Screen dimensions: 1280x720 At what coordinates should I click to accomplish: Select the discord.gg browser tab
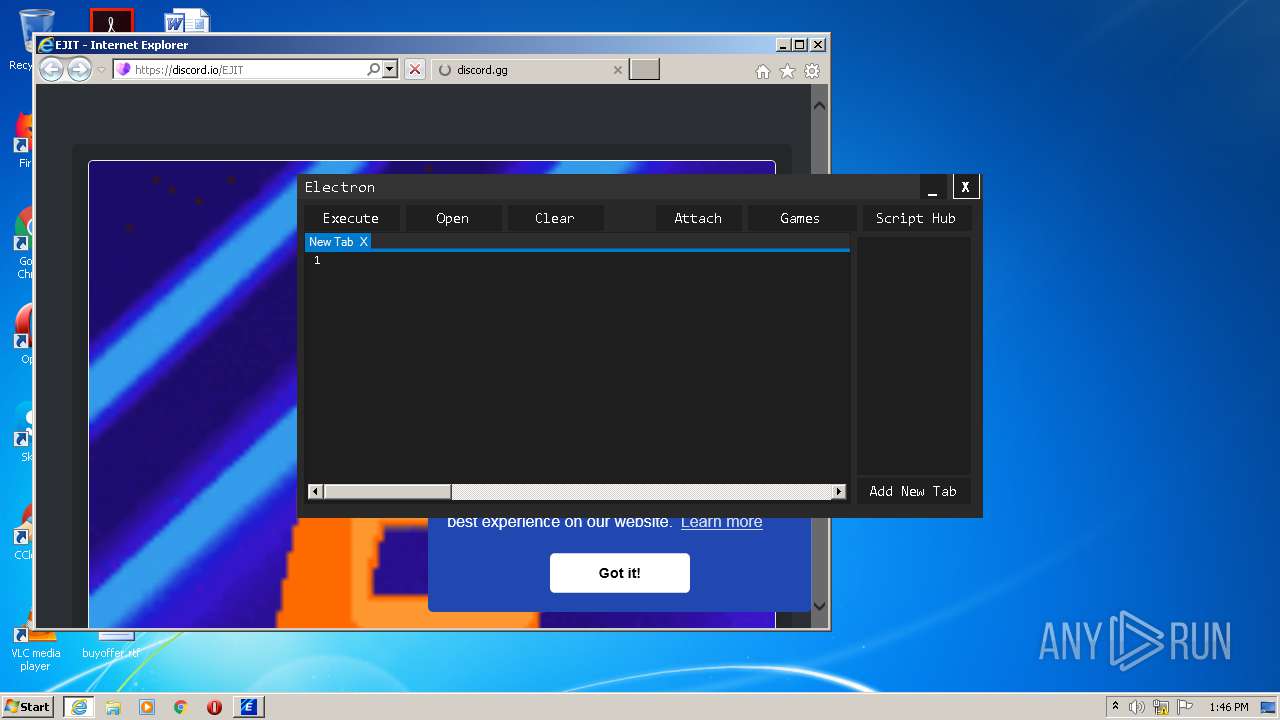pos(531,70)
